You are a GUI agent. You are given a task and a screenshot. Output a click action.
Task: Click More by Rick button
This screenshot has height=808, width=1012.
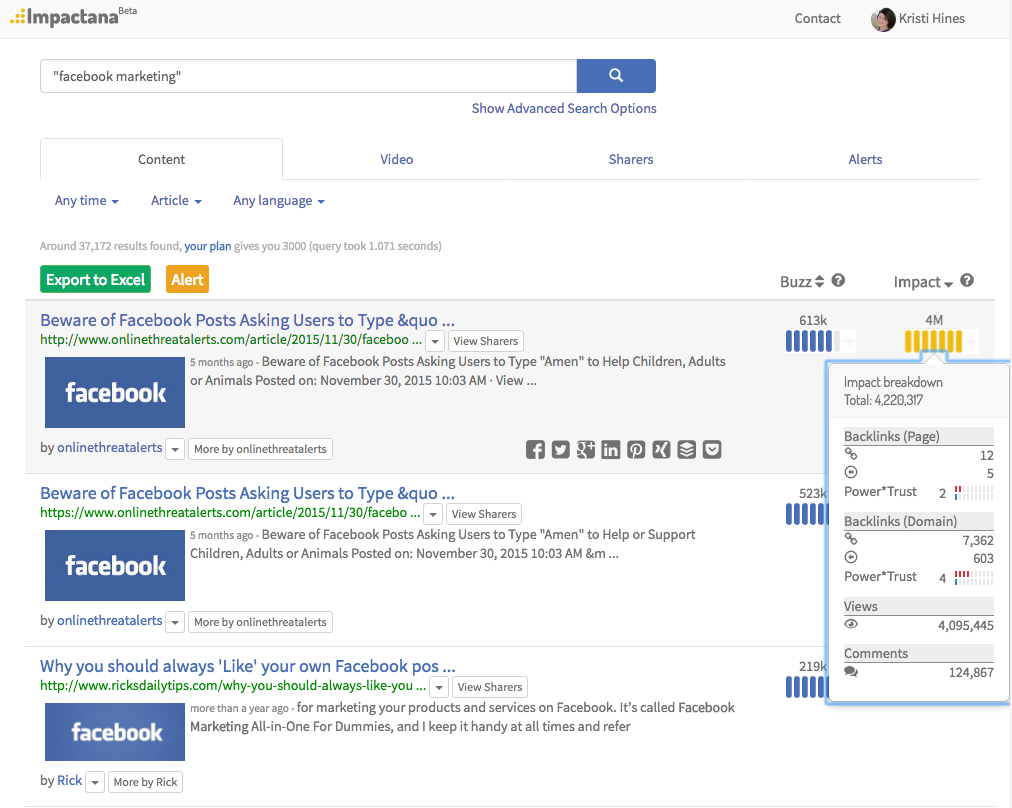pos(145,782)
